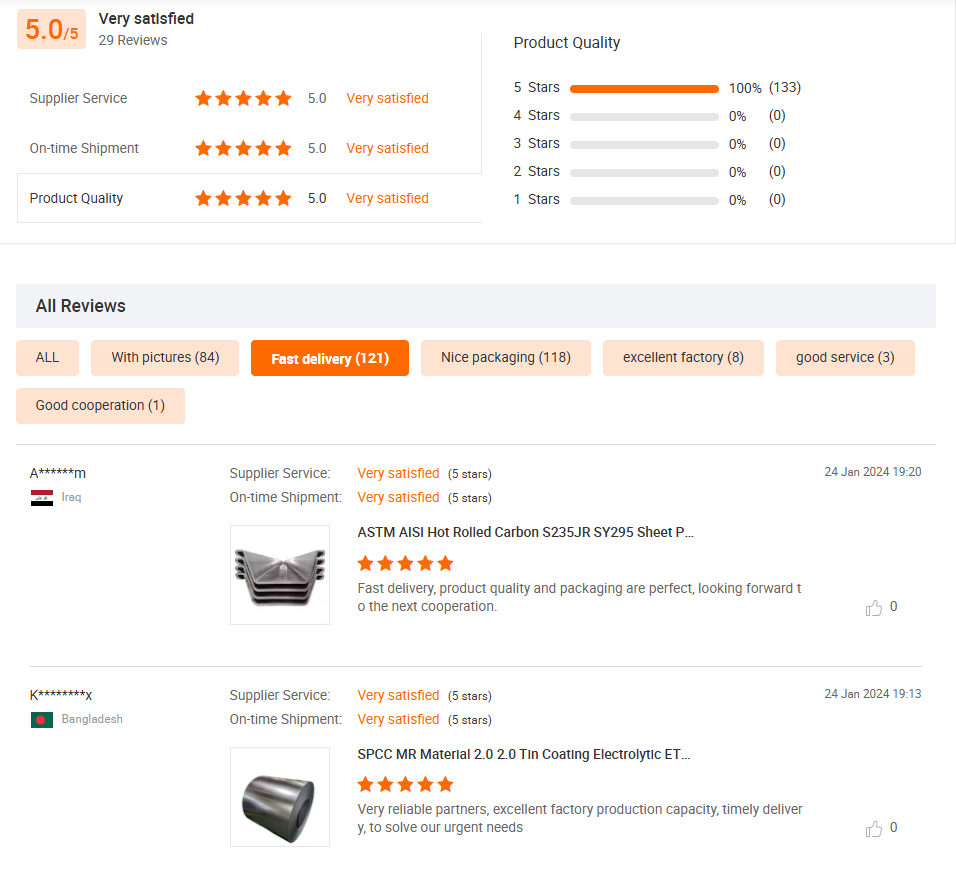Click the 5 Stars rating progress bar
Viewport: 956px width, 877px height.
click(x=644, y=88)
